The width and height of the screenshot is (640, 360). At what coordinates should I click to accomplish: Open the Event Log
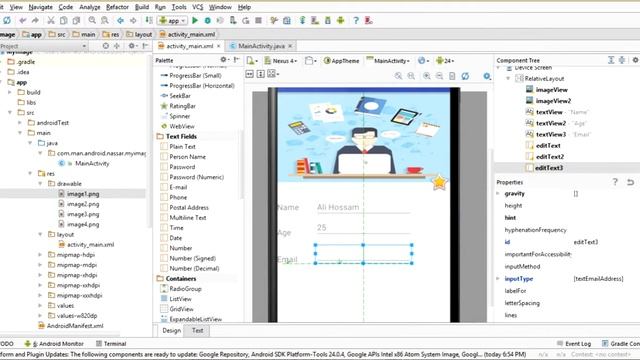click(x=573, y=344)
